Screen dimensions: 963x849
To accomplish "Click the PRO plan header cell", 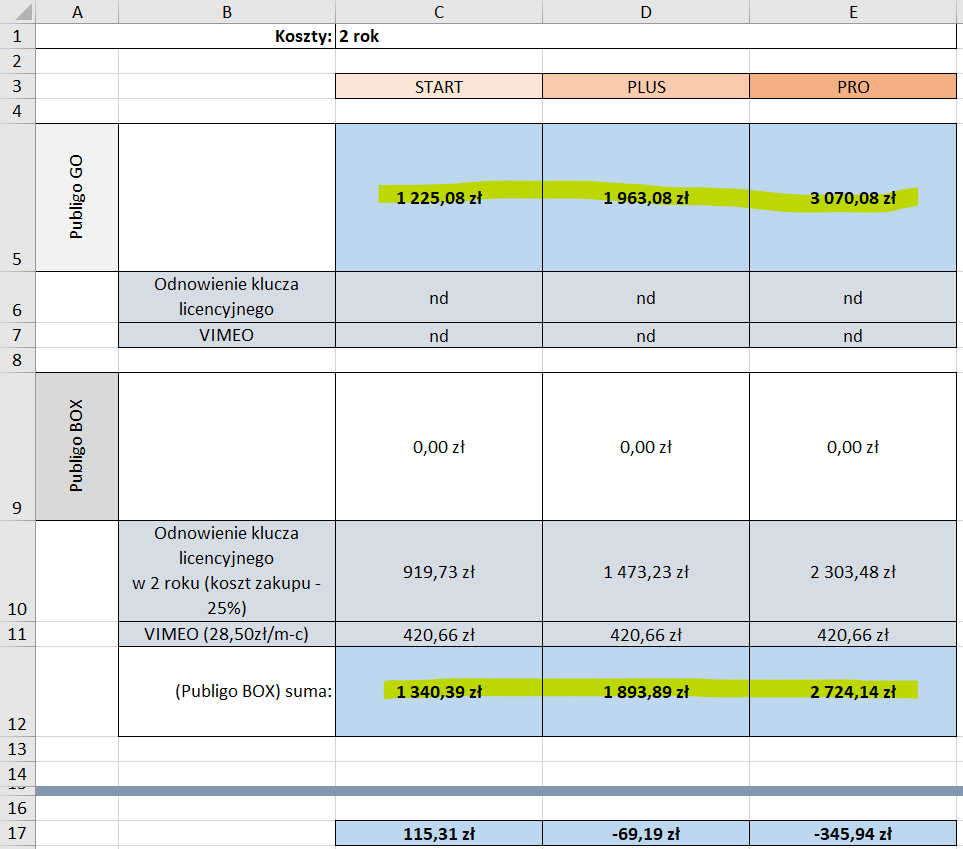I will click(852, 87).
